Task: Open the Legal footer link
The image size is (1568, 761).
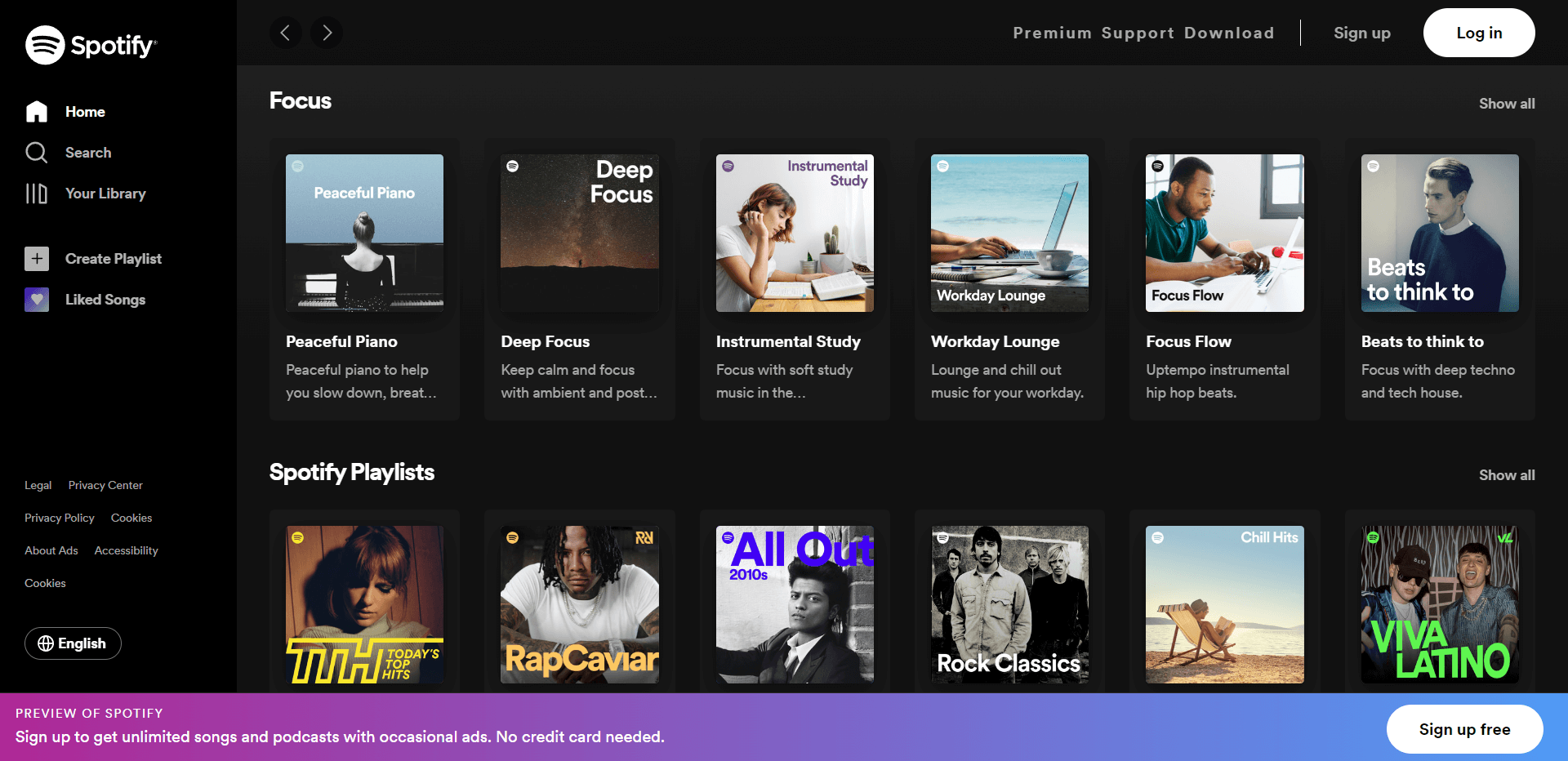Action: point(38,485)
